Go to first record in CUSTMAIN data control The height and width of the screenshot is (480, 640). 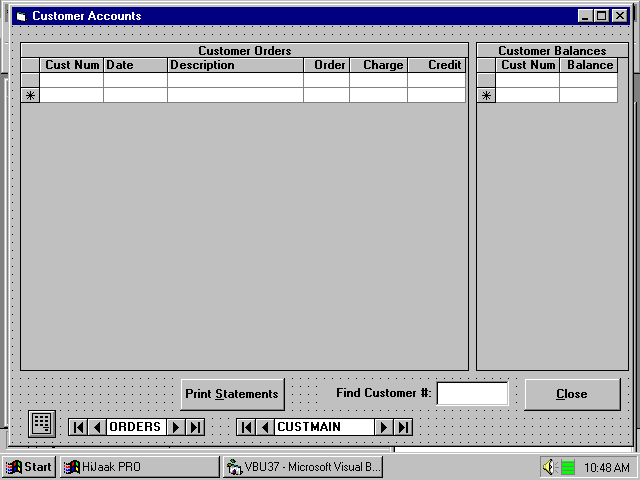click(246, 427)
